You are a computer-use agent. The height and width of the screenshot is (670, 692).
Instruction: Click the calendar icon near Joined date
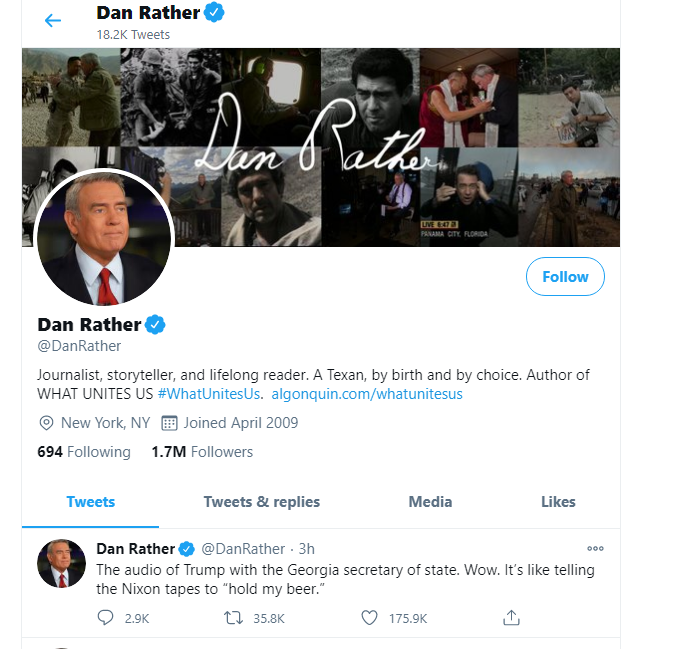(x=169, y=423)
